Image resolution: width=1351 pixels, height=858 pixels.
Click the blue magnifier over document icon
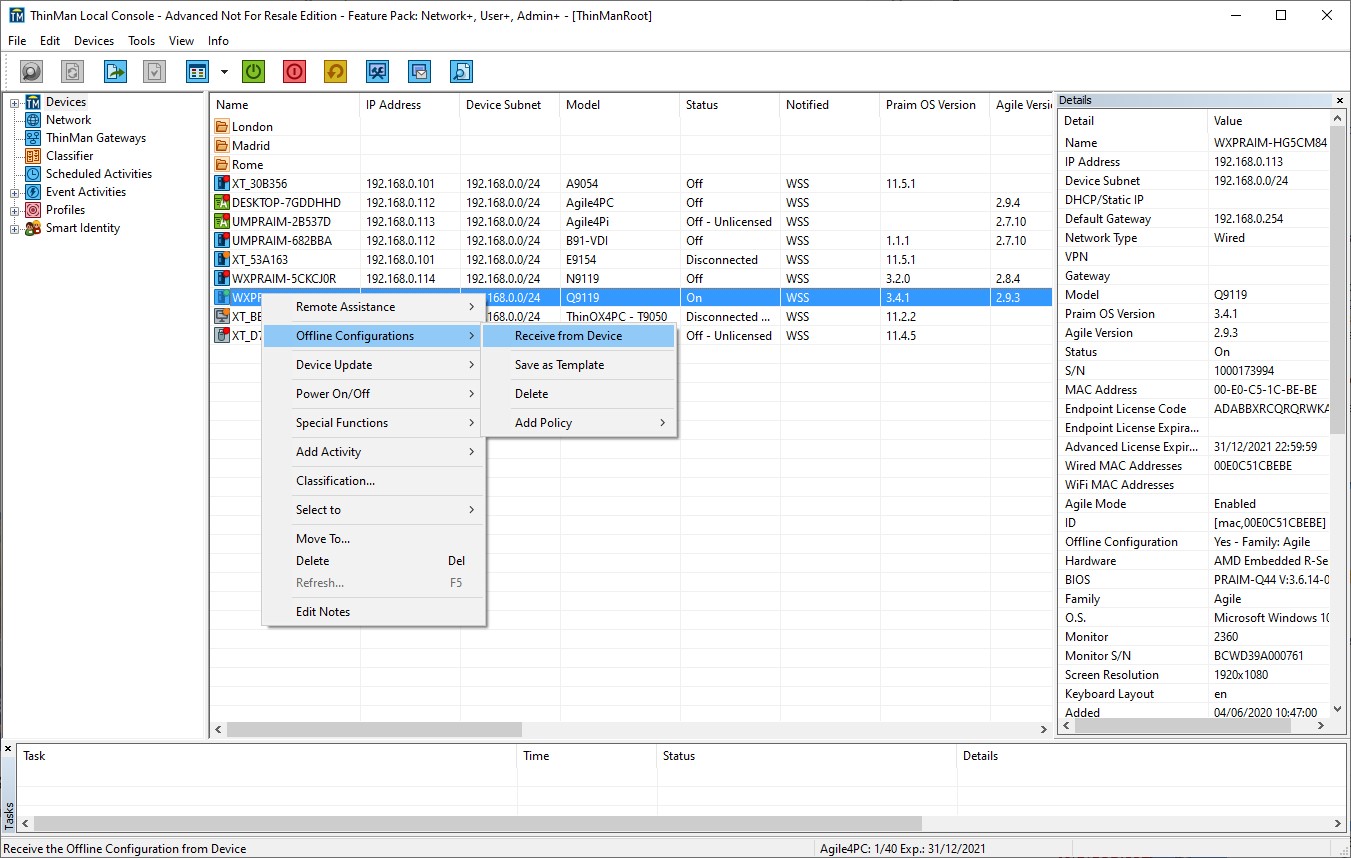[x=461, y=71]
